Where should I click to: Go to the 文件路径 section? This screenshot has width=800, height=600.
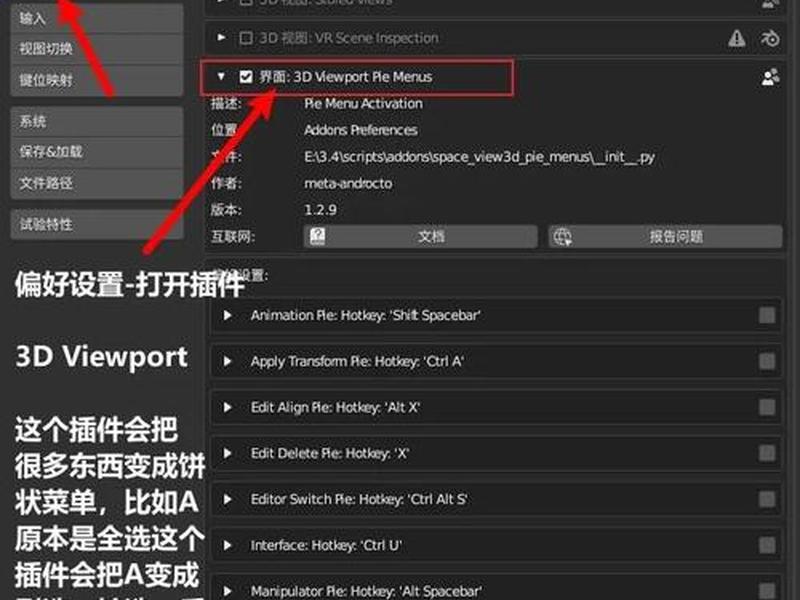tap(96, 183)
